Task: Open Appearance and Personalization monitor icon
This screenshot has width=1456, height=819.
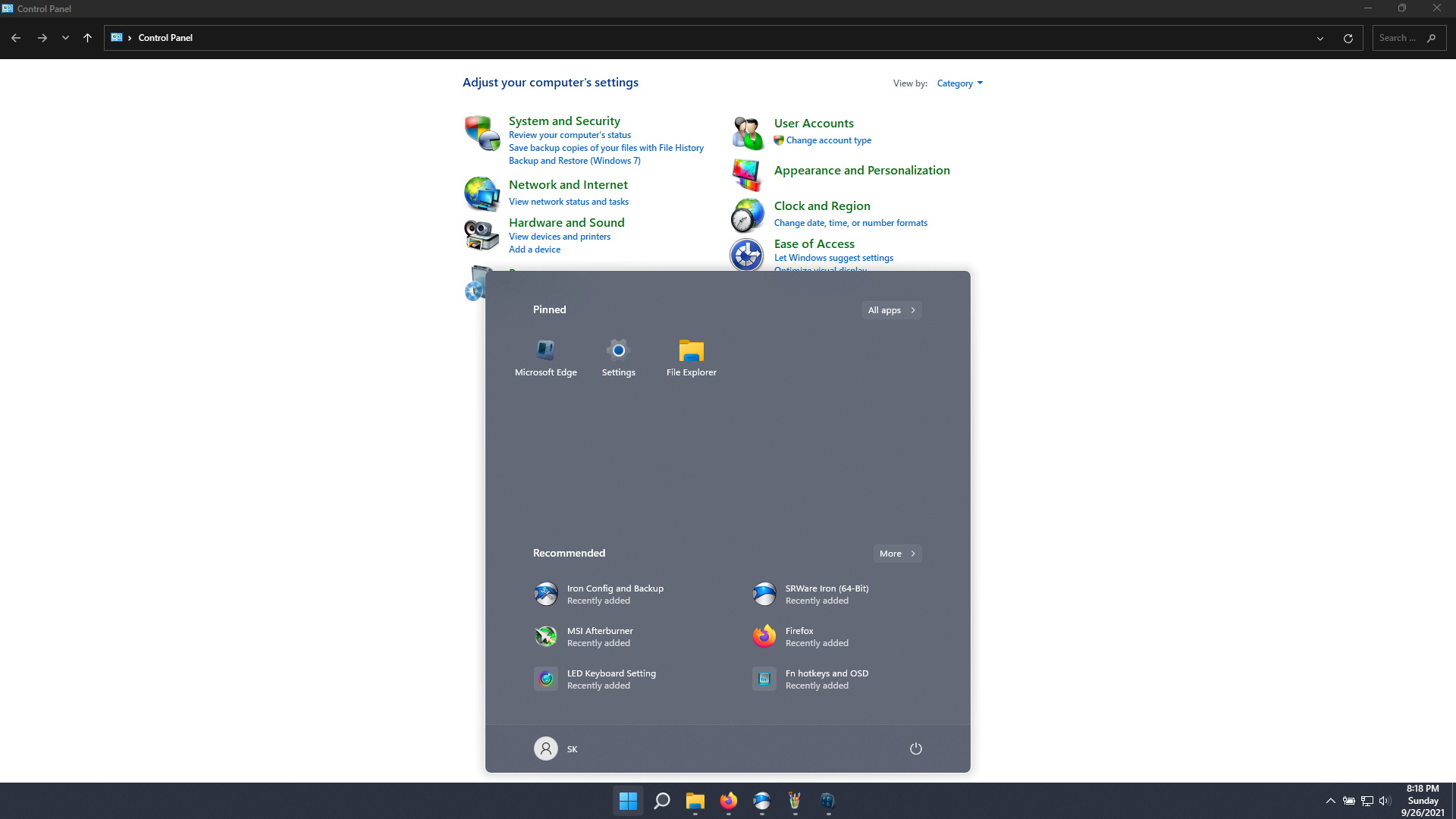Action: click(x=747, y=174)
